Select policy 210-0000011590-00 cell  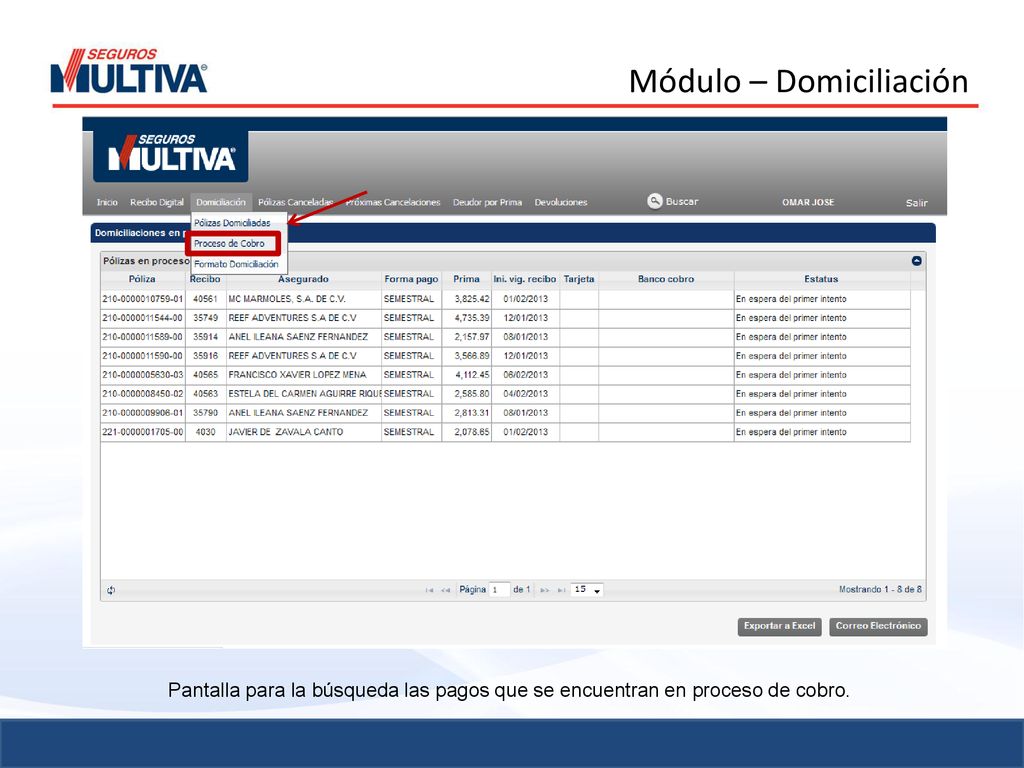(x=142, y=356)
